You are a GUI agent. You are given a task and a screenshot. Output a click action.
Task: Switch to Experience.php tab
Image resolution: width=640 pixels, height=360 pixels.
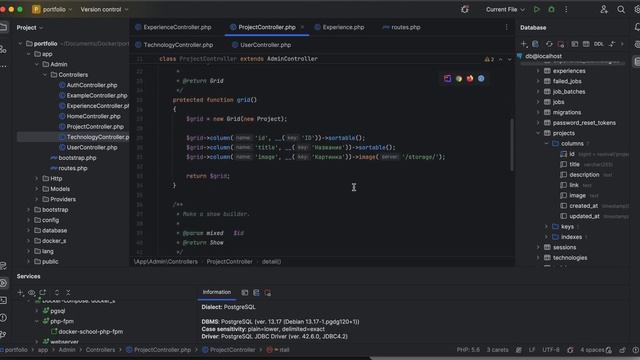point(340,27)
